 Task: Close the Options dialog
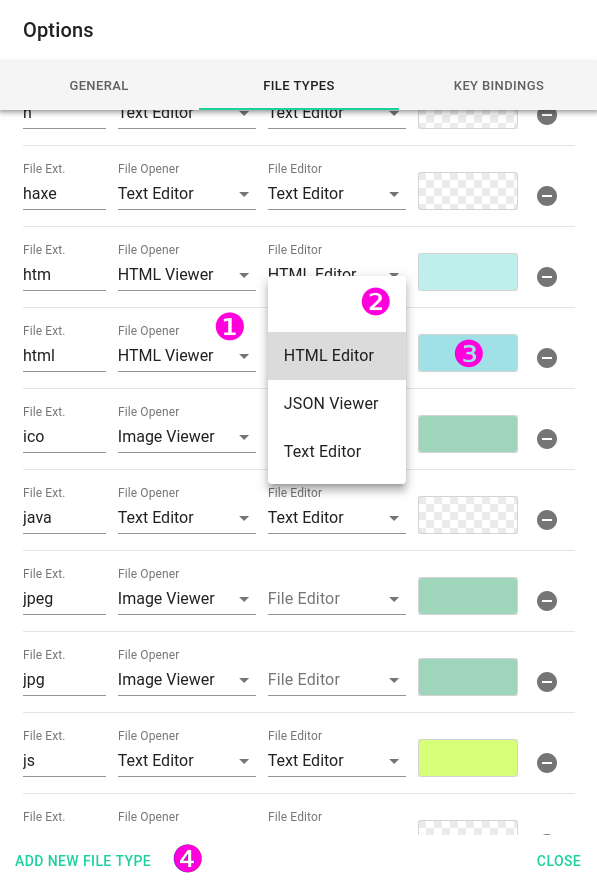tap(558, 860)
